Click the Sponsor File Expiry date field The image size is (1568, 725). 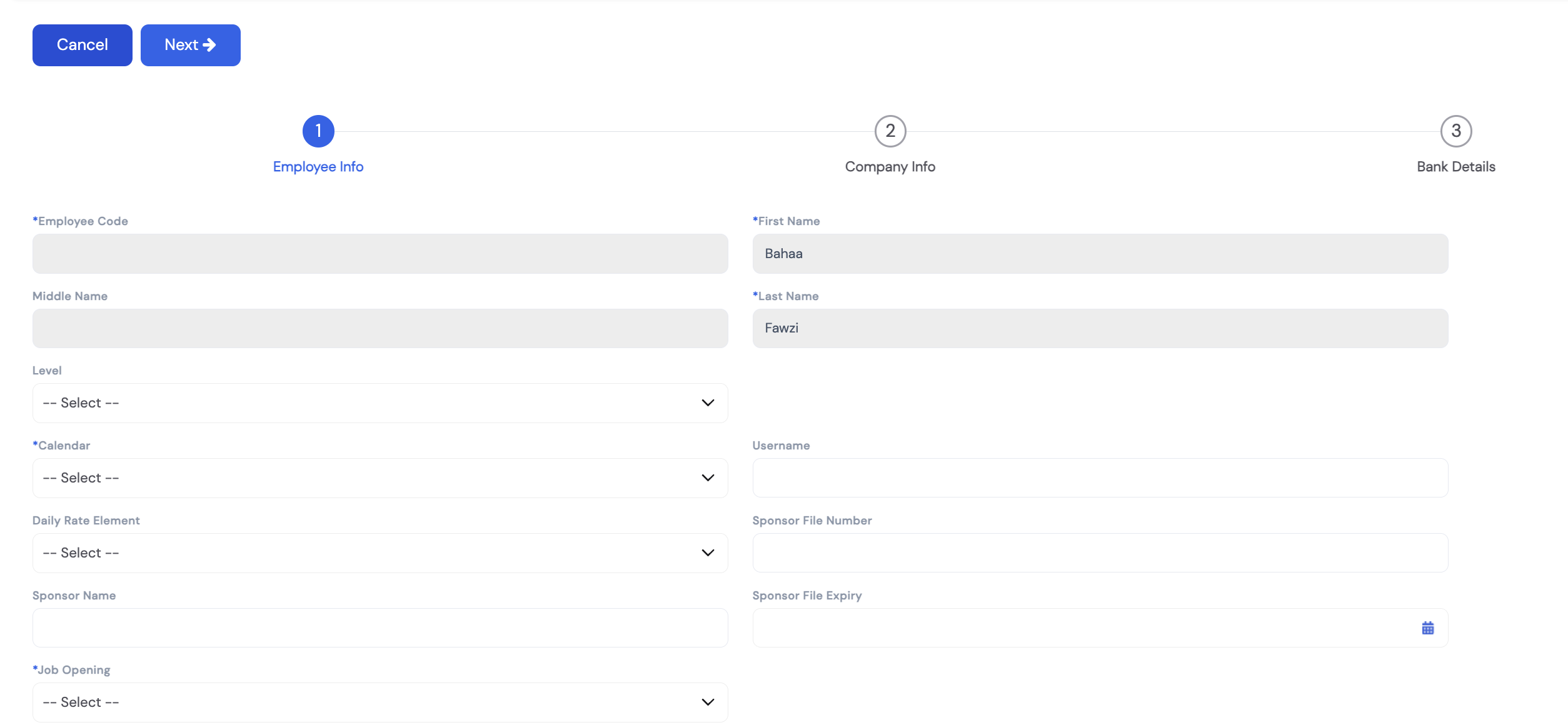1100,628
